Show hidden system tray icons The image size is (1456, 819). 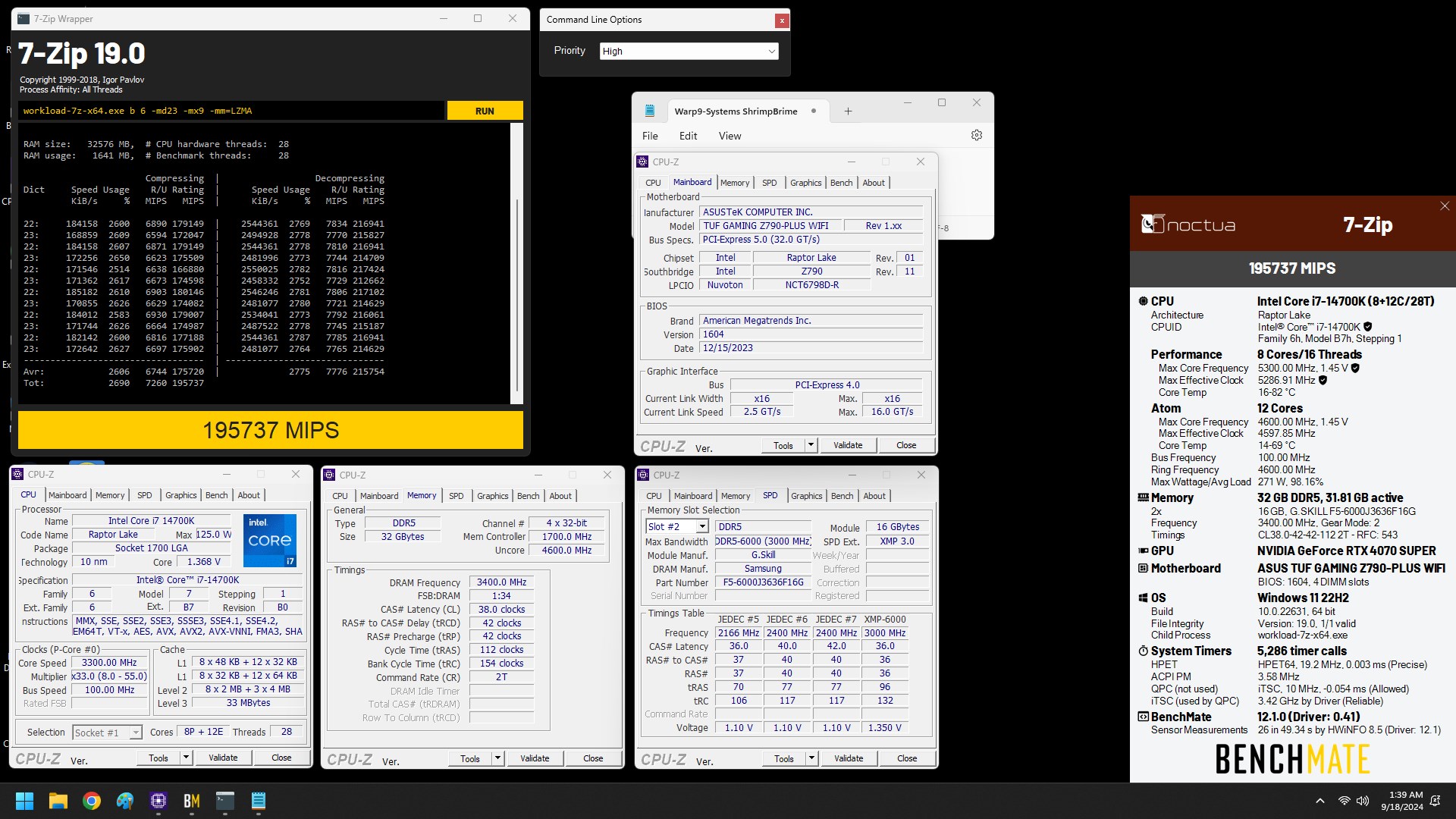[x=1319, y=801]
